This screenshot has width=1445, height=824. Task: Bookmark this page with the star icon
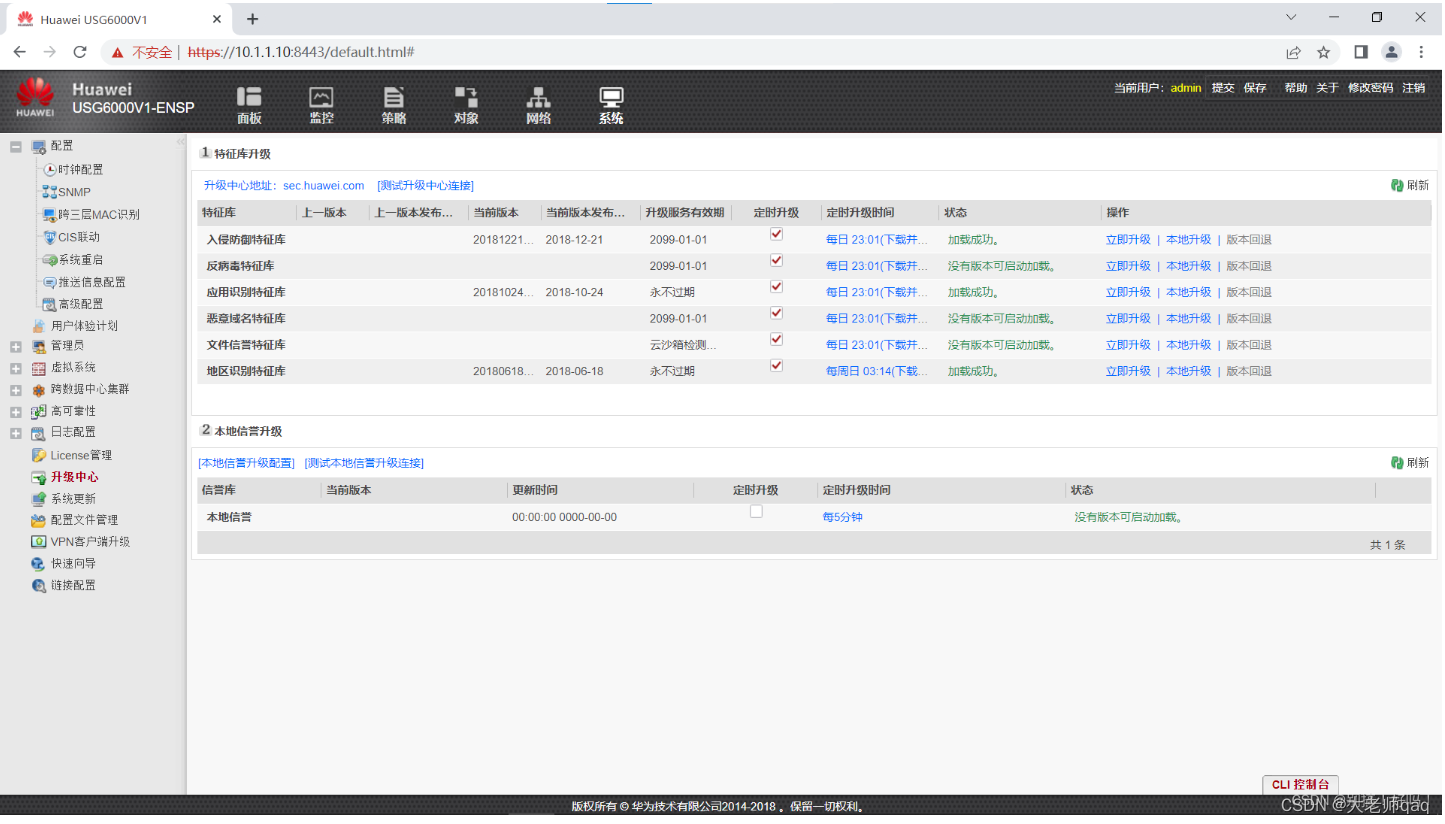coord(1324,52)
